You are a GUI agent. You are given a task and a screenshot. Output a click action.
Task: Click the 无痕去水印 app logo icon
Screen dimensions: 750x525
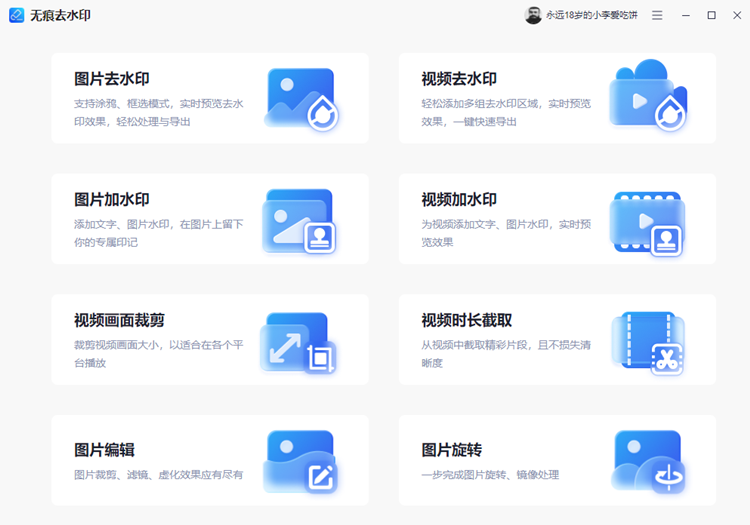(16, 15)
